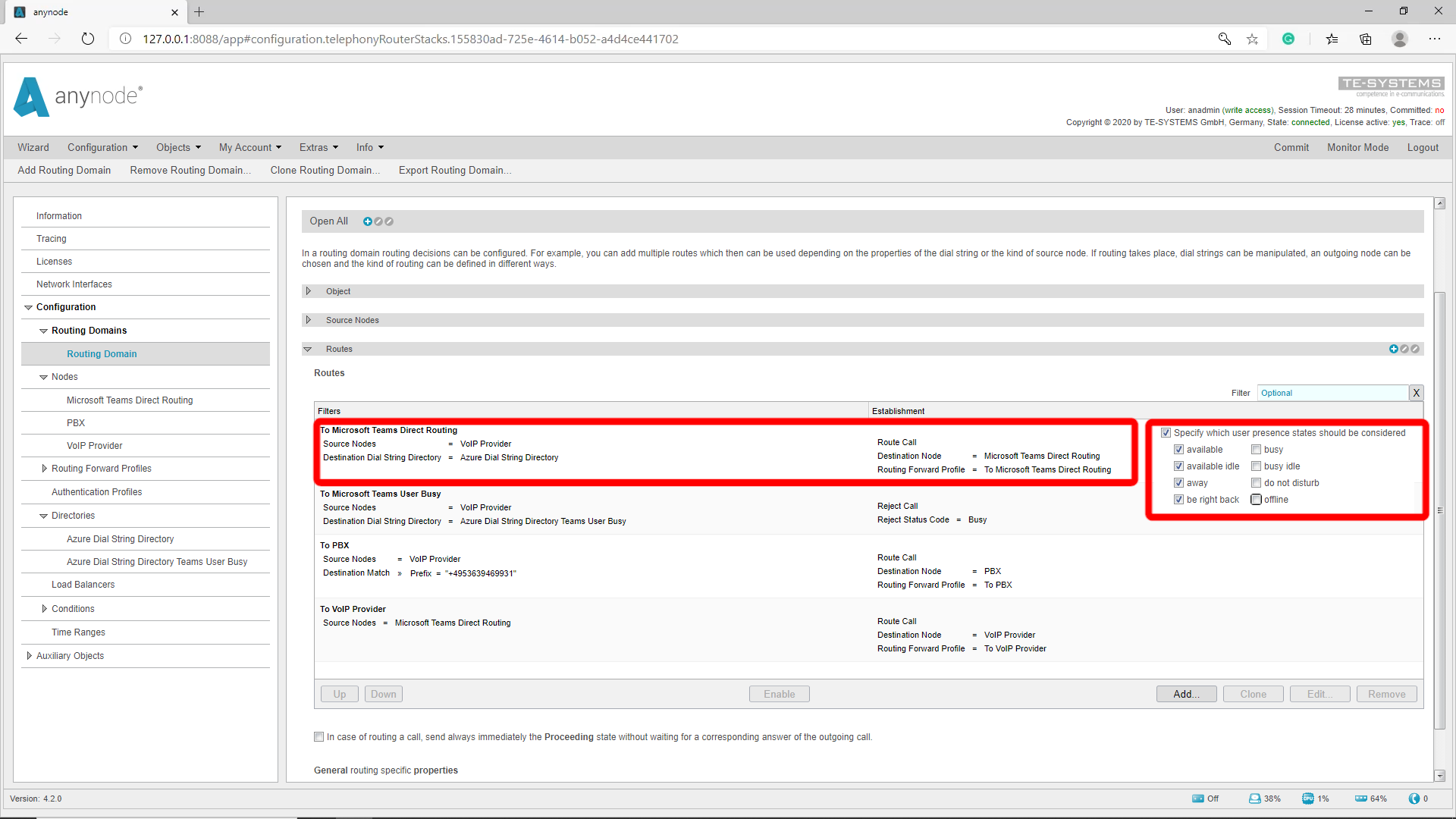Click the last gray icon in Routes header
This screenshot has width=1456, height=819.
[x=1415, y=349]
